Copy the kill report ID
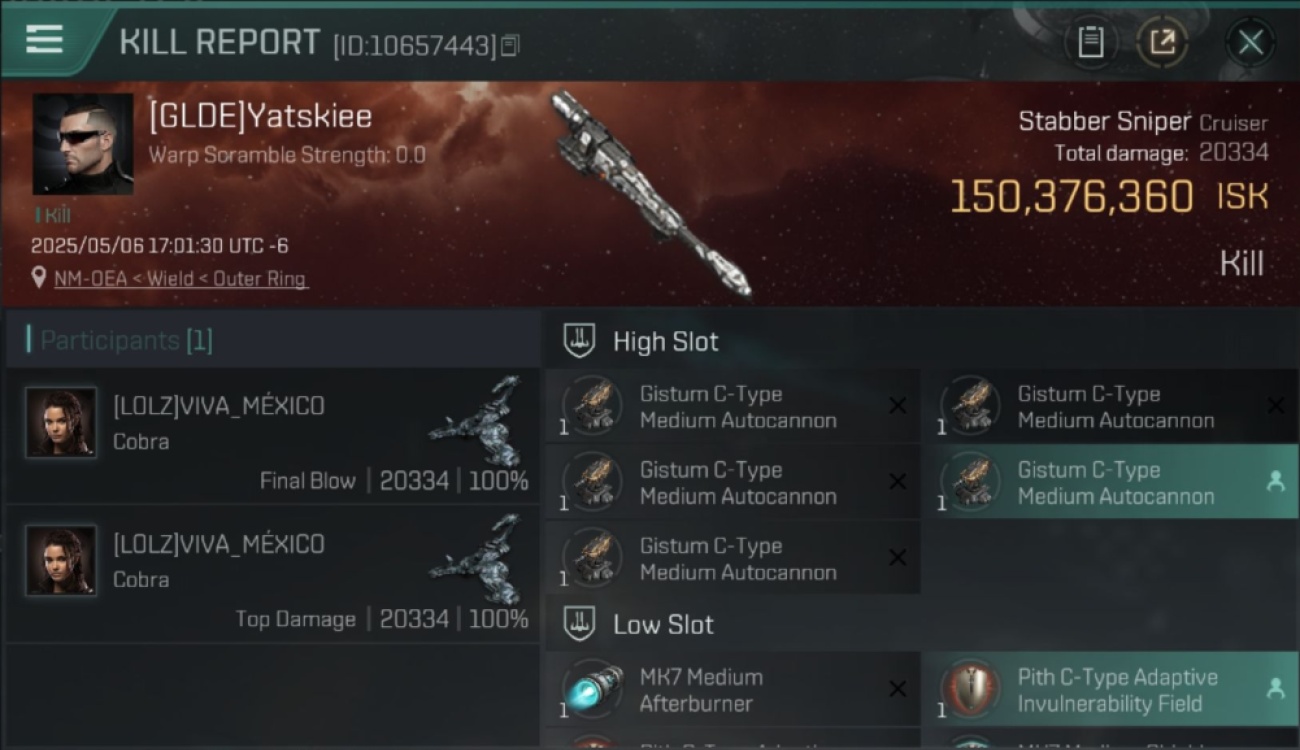 [510, 45]
